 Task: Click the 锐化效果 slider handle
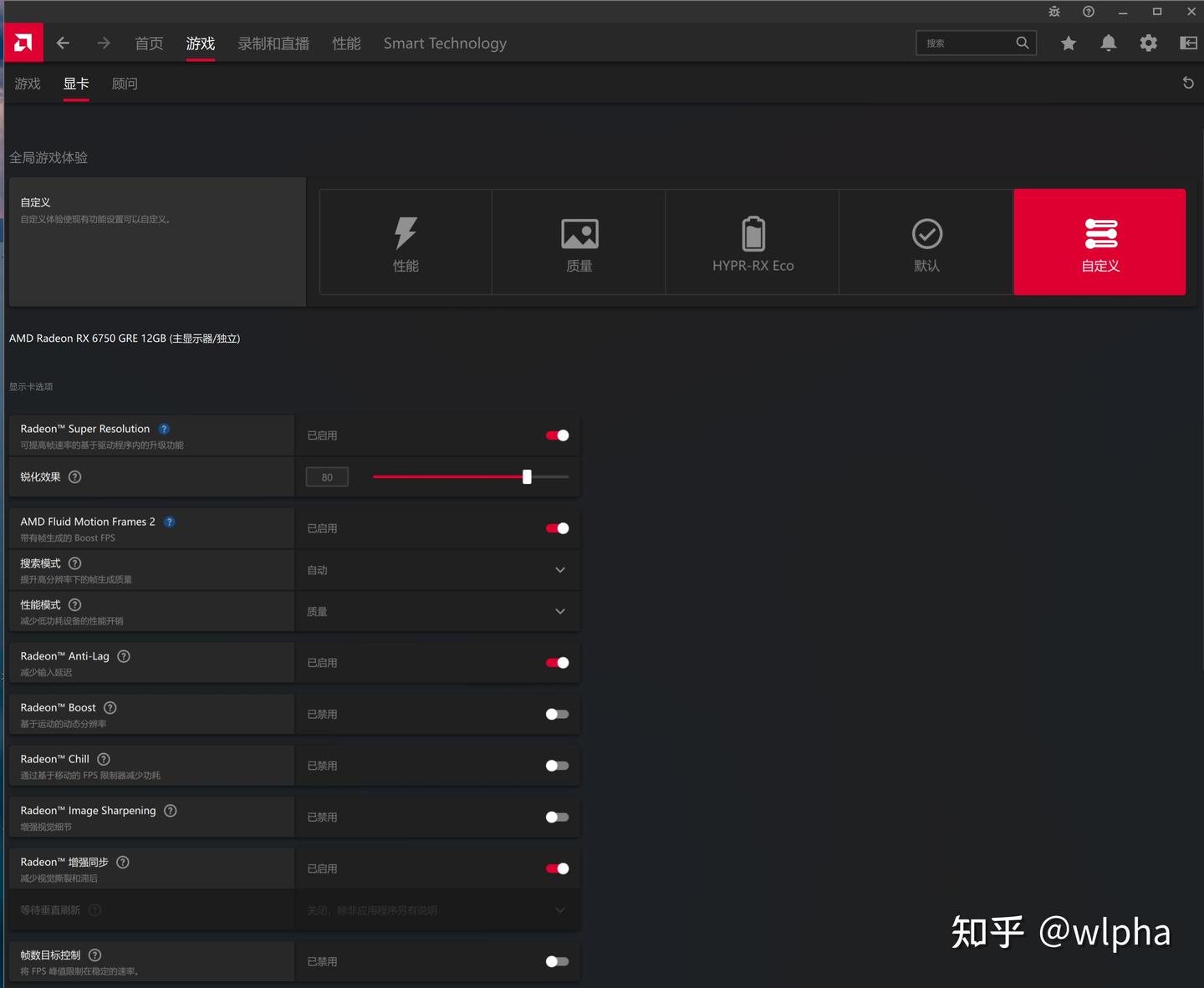[x=527, y=477]
